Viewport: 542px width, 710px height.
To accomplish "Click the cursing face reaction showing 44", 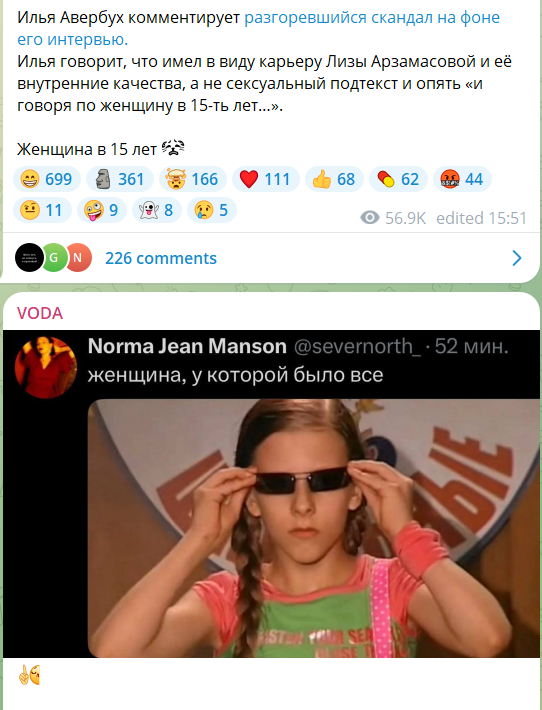I will tap(462, 179).
